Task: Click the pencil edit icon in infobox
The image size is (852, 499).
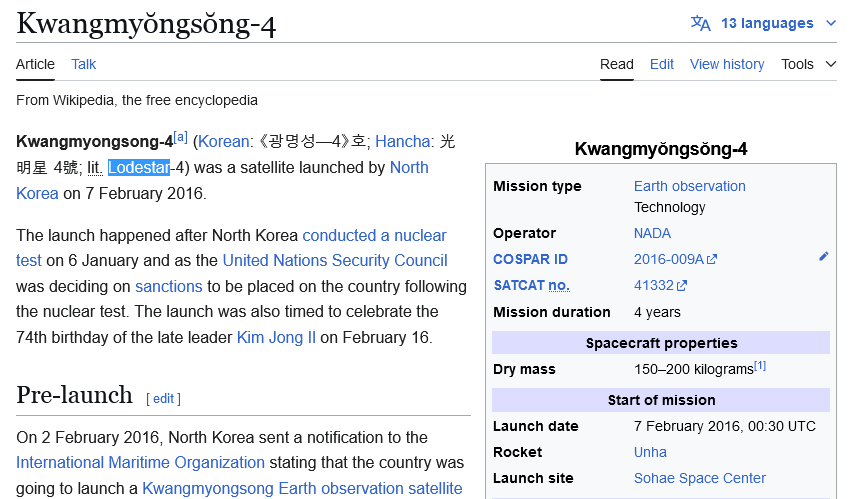Action: (824, 257)
